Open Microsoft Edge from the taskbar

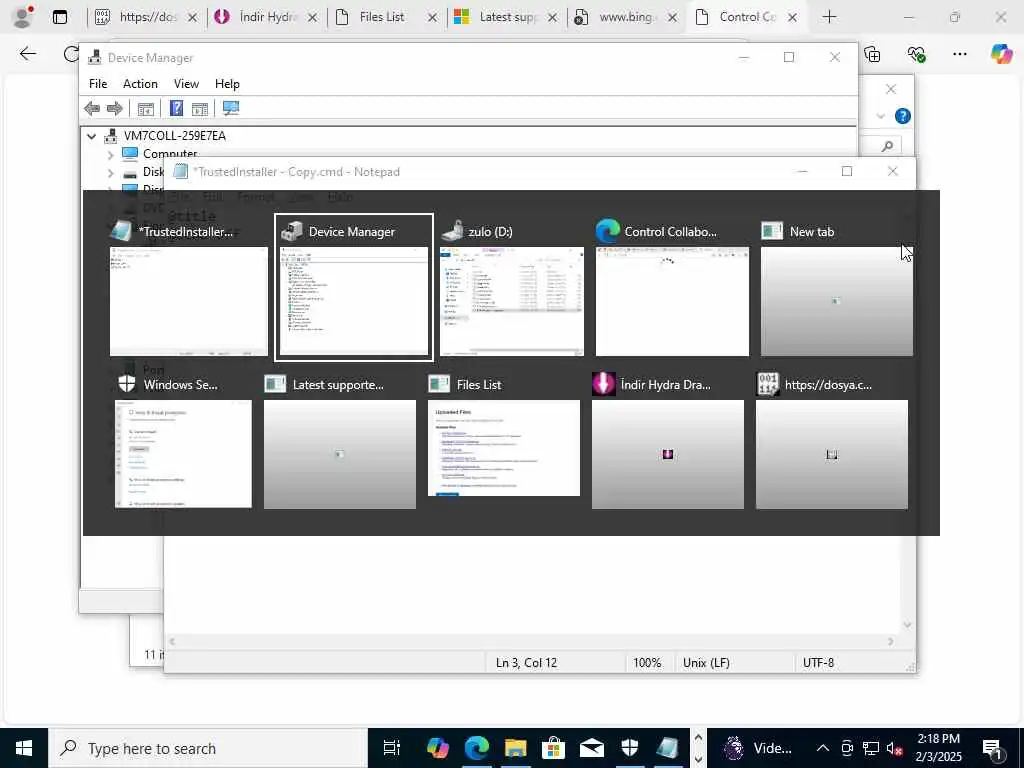coord(477,748)
